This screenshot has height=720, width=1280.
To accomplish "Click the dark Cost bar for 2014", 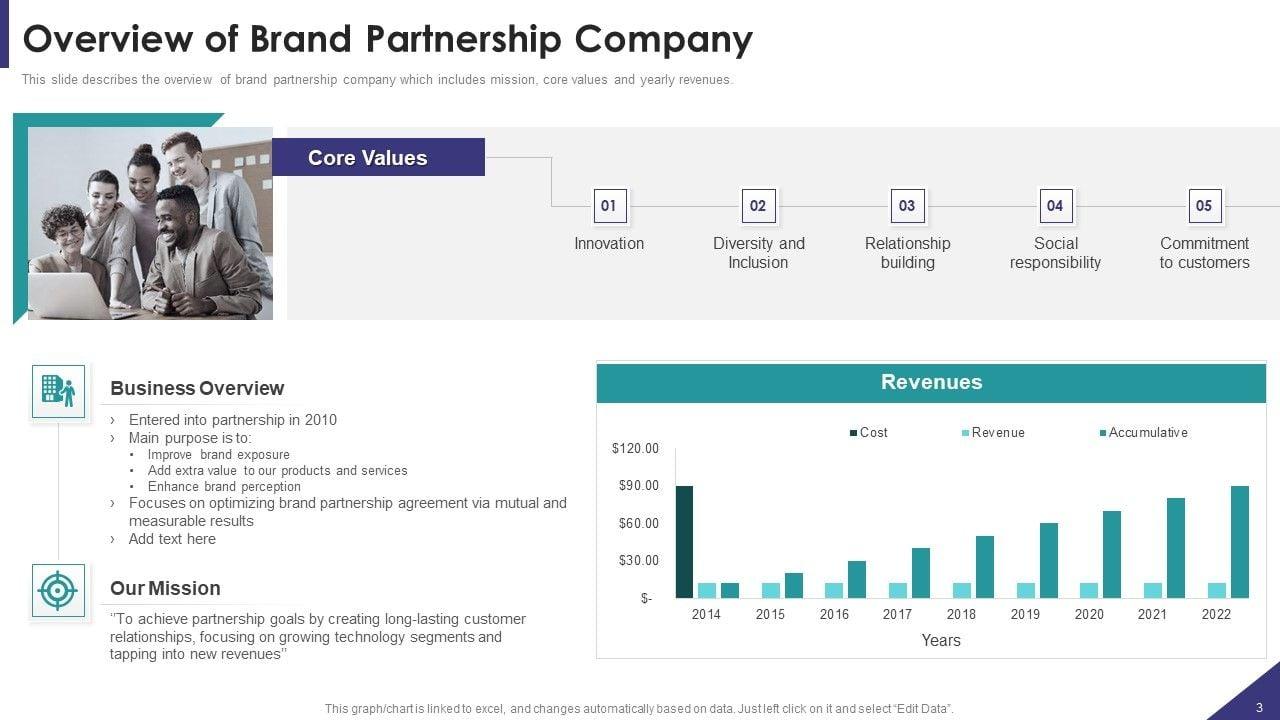I will [684, 541].
